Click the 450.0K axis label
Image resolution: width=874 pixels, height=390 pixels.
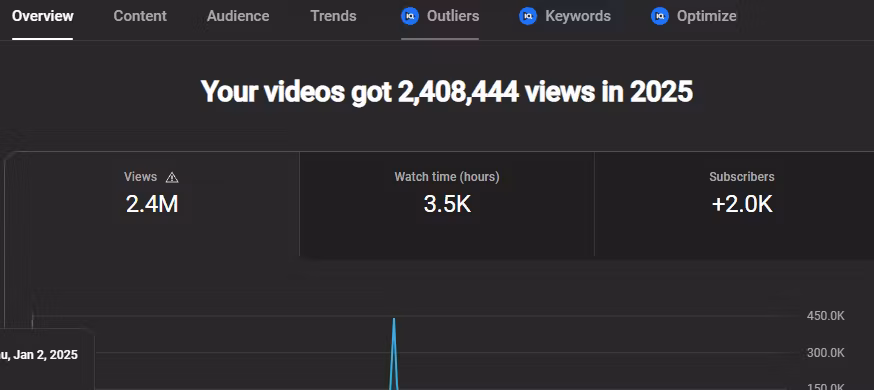826,316
